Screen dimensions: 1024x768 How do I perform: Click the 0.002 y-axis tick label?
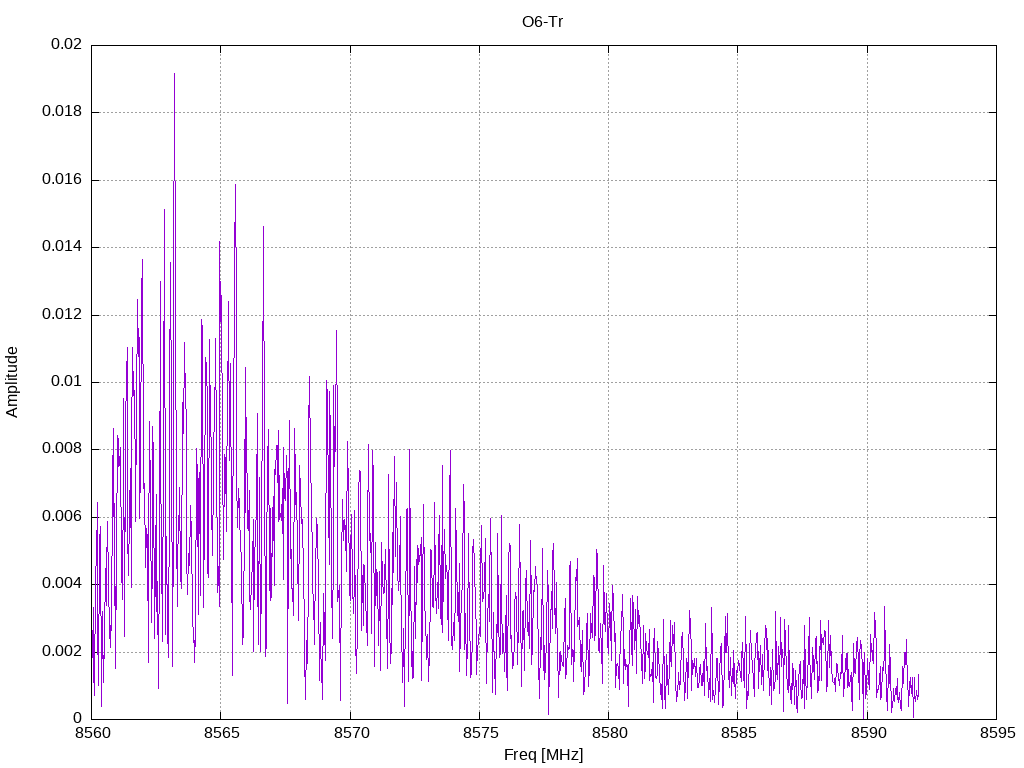coord(62,651)
